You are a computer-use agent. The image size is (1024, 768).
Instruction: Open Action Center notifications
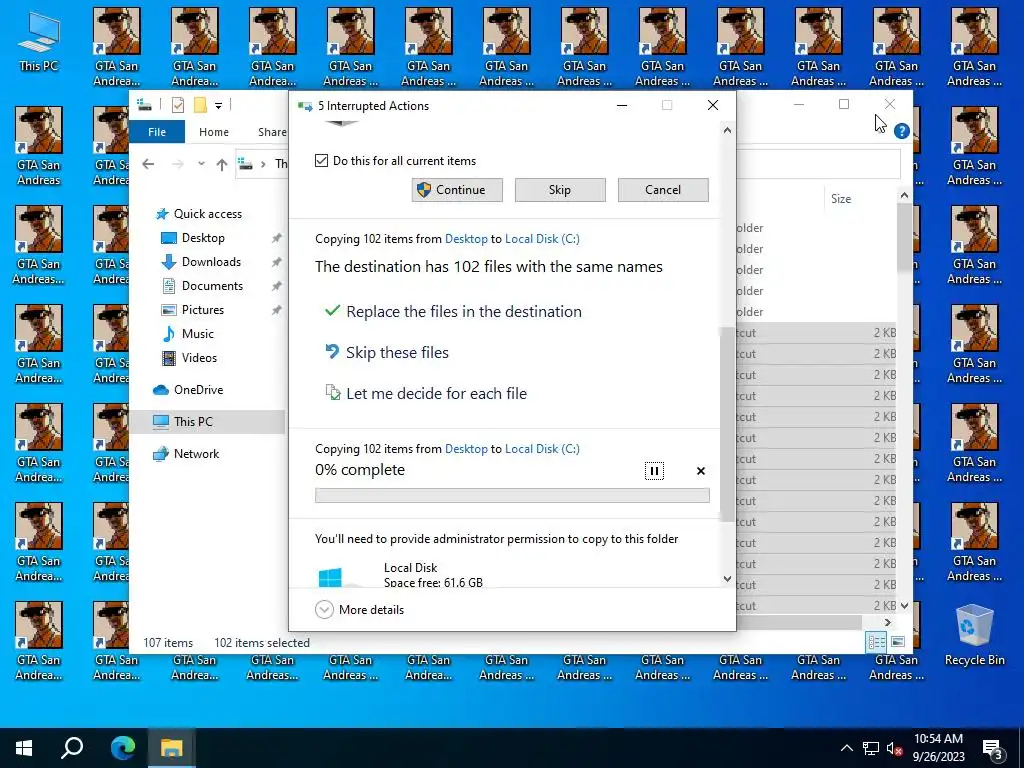click(993, 750)
